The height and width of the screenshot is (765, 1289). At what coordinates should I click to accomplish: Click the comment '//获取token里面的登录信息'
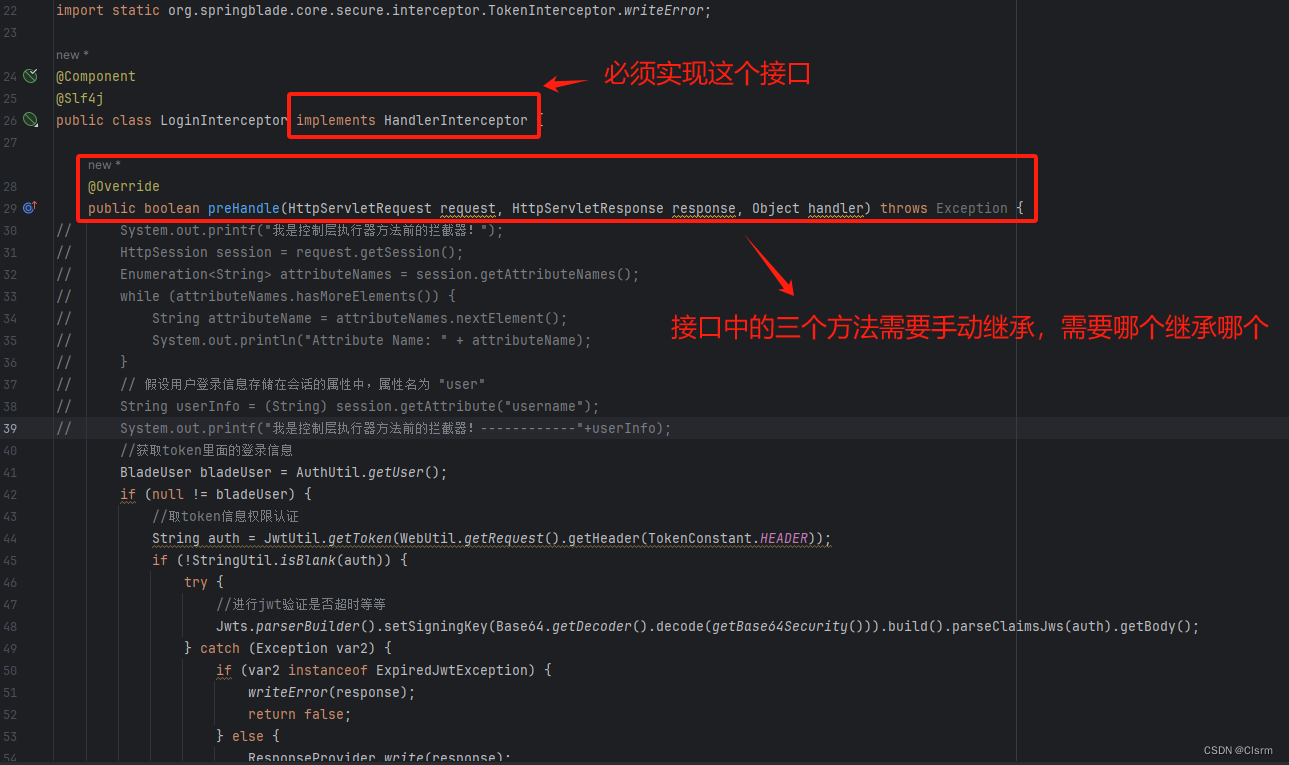pyautogui.click(x=206, y=450)
